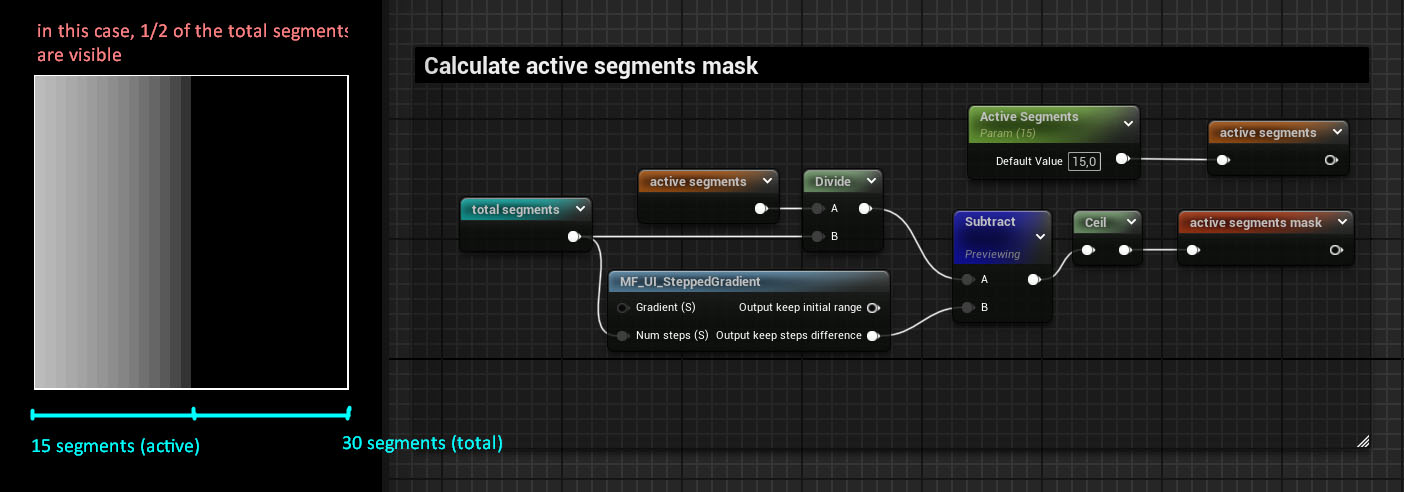Click the Divide node B input pin
The height and width of the screenshot is (492, 1404).
[x=818, y=237]
